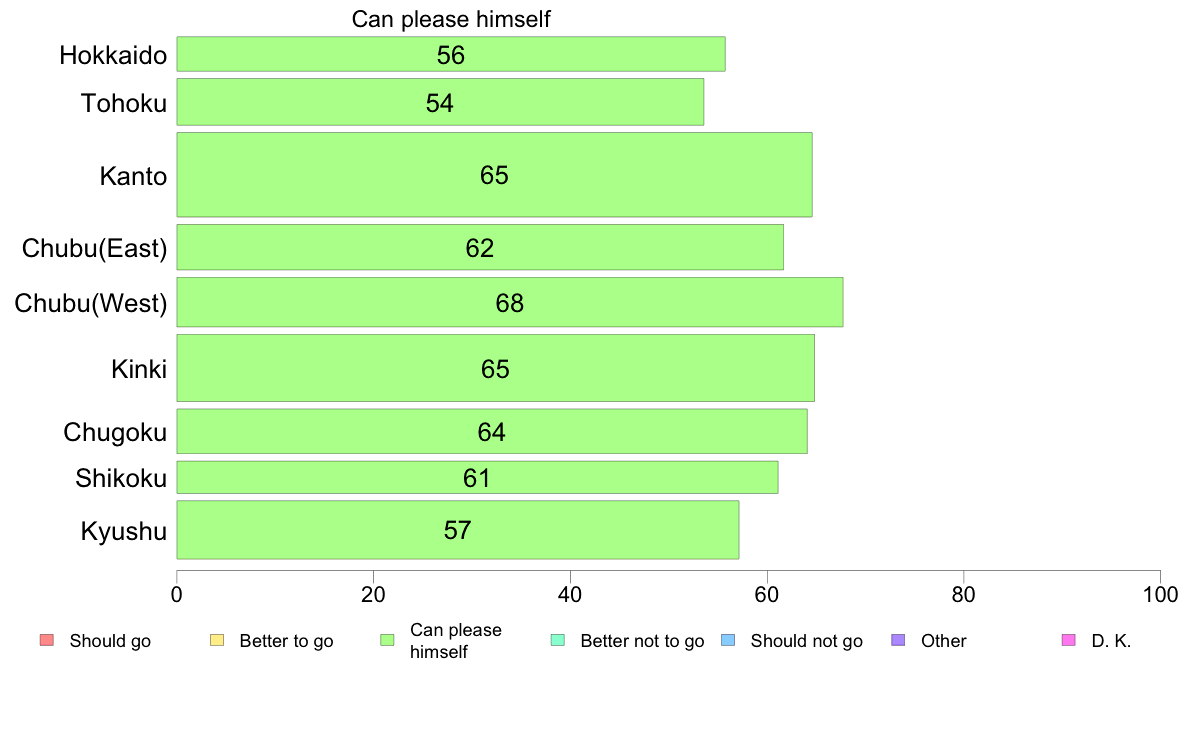Select the Kyushu bar showing 57
The height and width of the screenshot is (736, 1188).
tap(458, 530)
